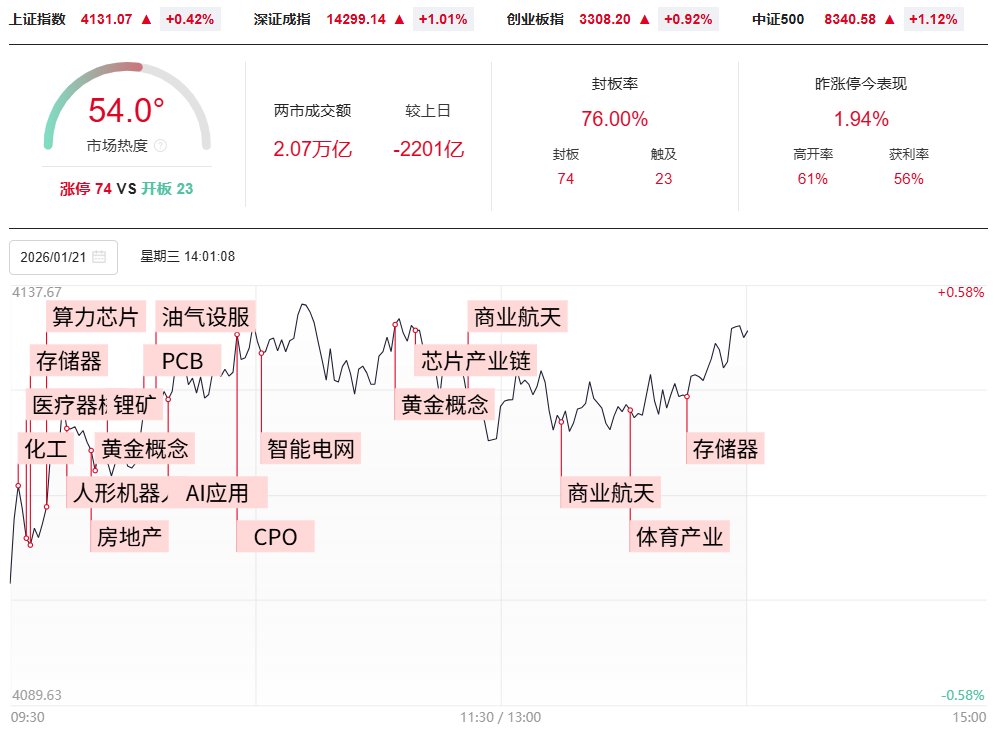Click the 两市成交额 2.07万亿 value
This screenshot has width=1001, height=735.
[x=313, y=150]
